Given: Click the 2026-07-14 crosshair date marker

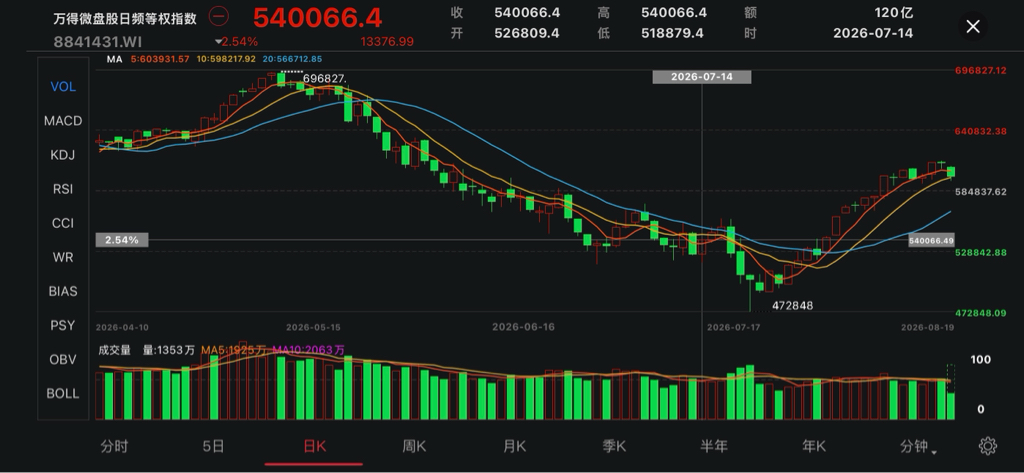Looking at the screenshot, I should point(701,77).
